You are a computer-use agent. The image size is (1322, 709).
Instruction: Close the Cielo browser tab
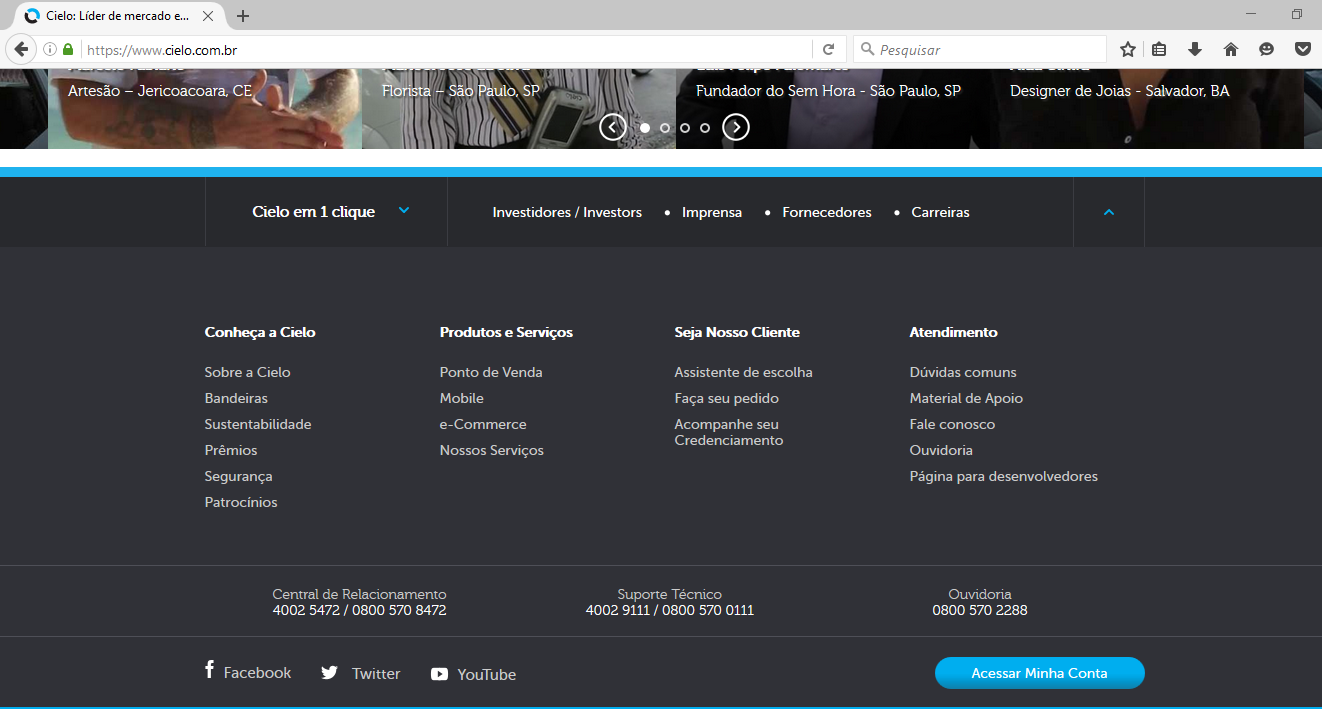pyautogui.click(x=208, y=16)
